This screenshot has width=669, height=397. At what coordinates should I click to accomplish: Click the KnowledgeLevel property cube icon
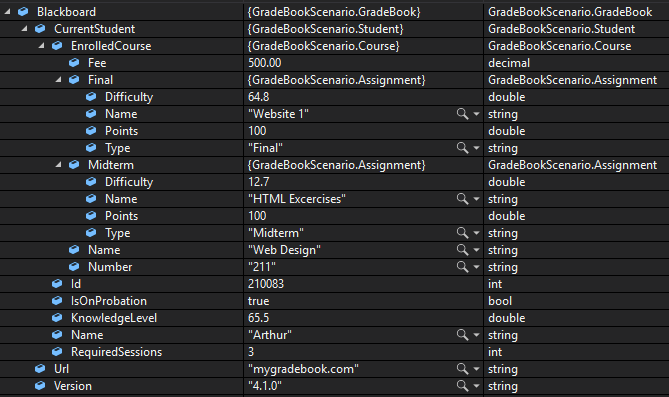57,318
